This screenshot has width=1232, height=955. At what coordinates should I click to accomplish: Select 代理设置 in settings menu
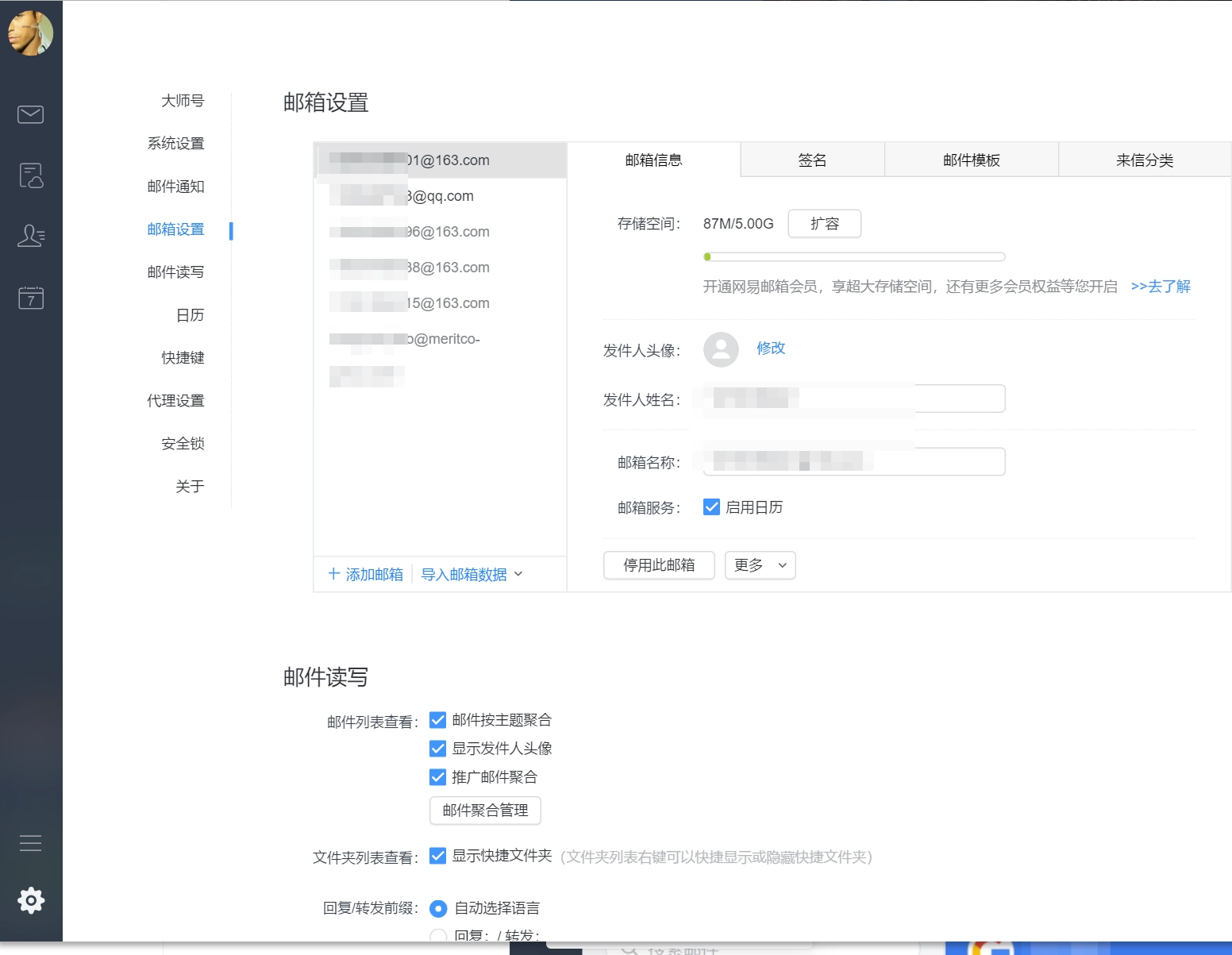pyautogui.click(x=175, y=401)
